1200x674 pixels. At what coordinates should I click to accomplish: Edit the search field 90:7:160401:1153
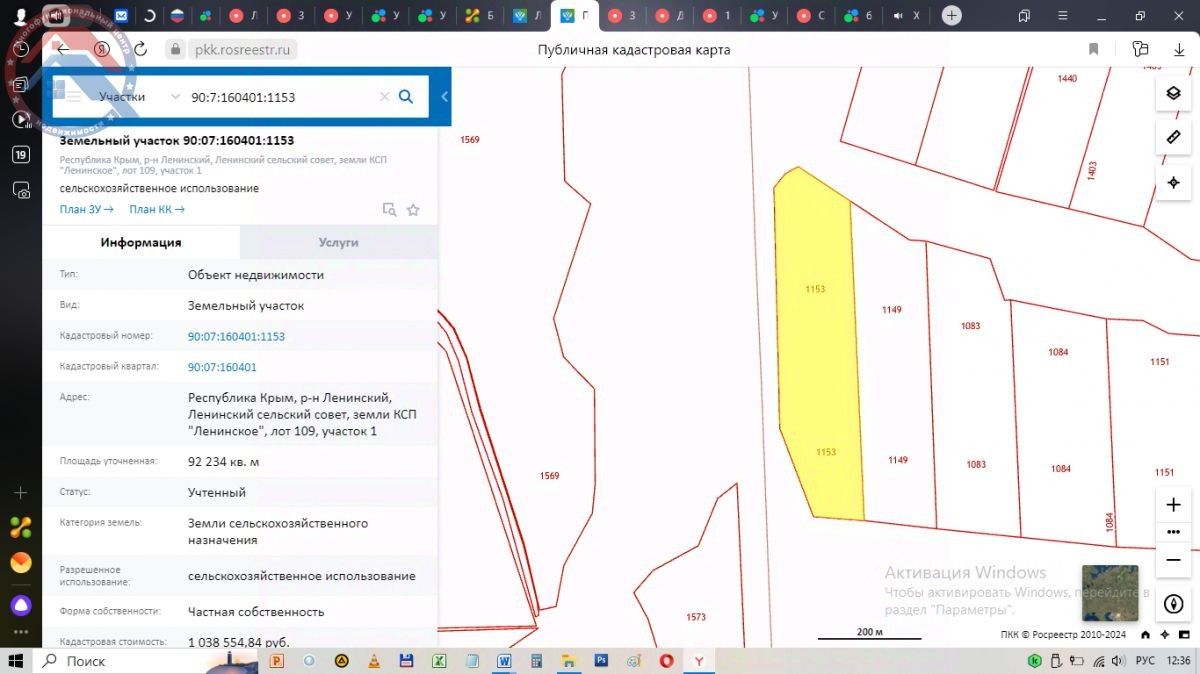point(282,97)
